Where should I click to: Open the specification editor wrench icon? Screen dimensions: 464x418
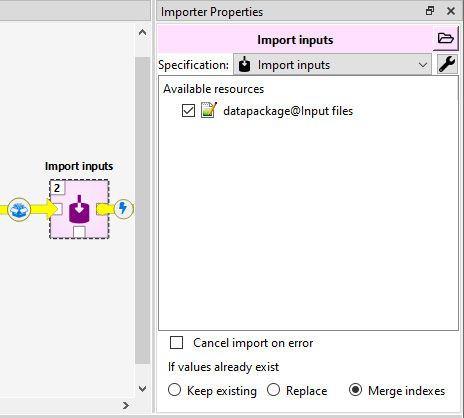point(447,64)
